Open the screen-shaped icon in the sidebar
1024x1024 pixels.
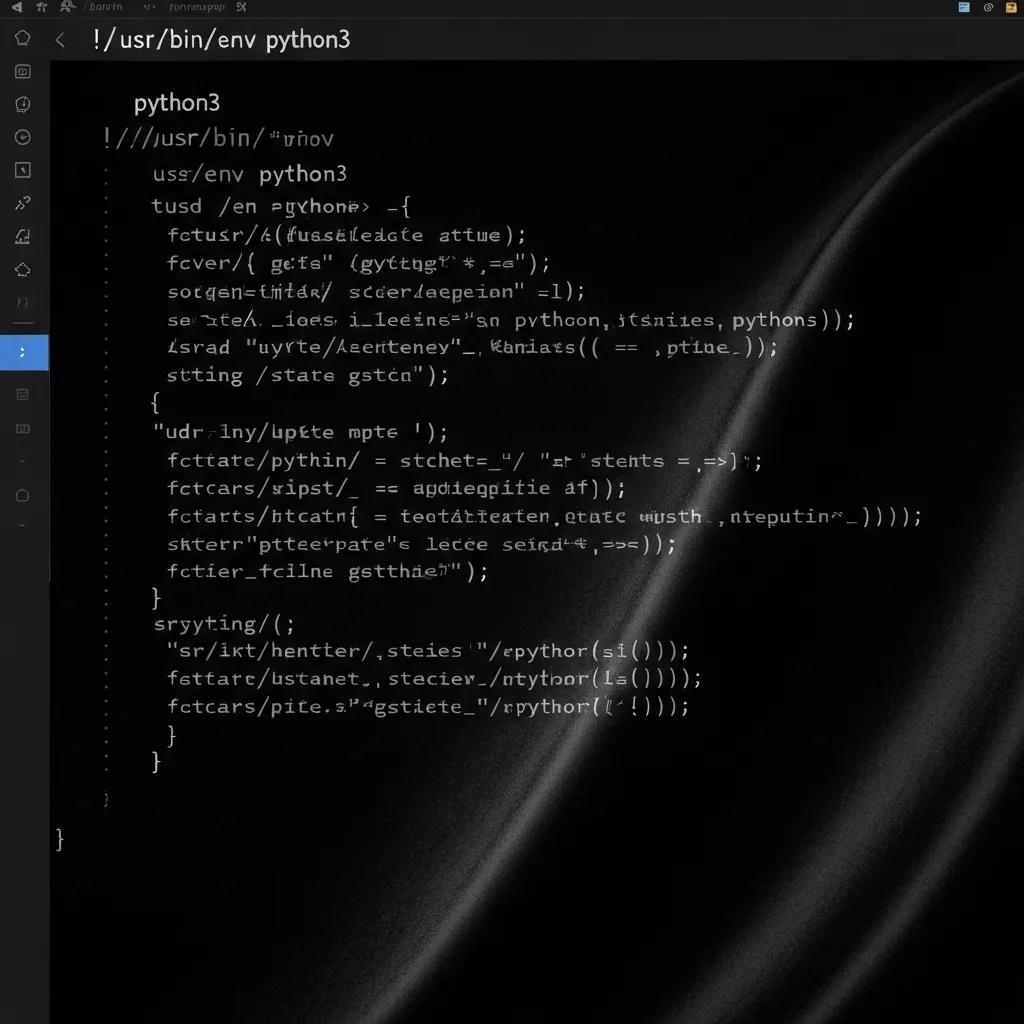22,71
